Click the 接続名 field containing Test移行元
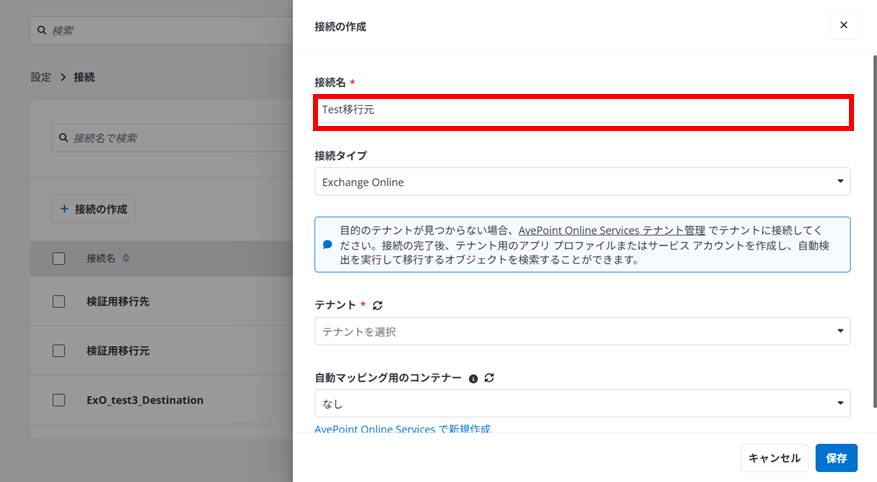The height and width of the screenshot is (482, 877). [583, 111]
